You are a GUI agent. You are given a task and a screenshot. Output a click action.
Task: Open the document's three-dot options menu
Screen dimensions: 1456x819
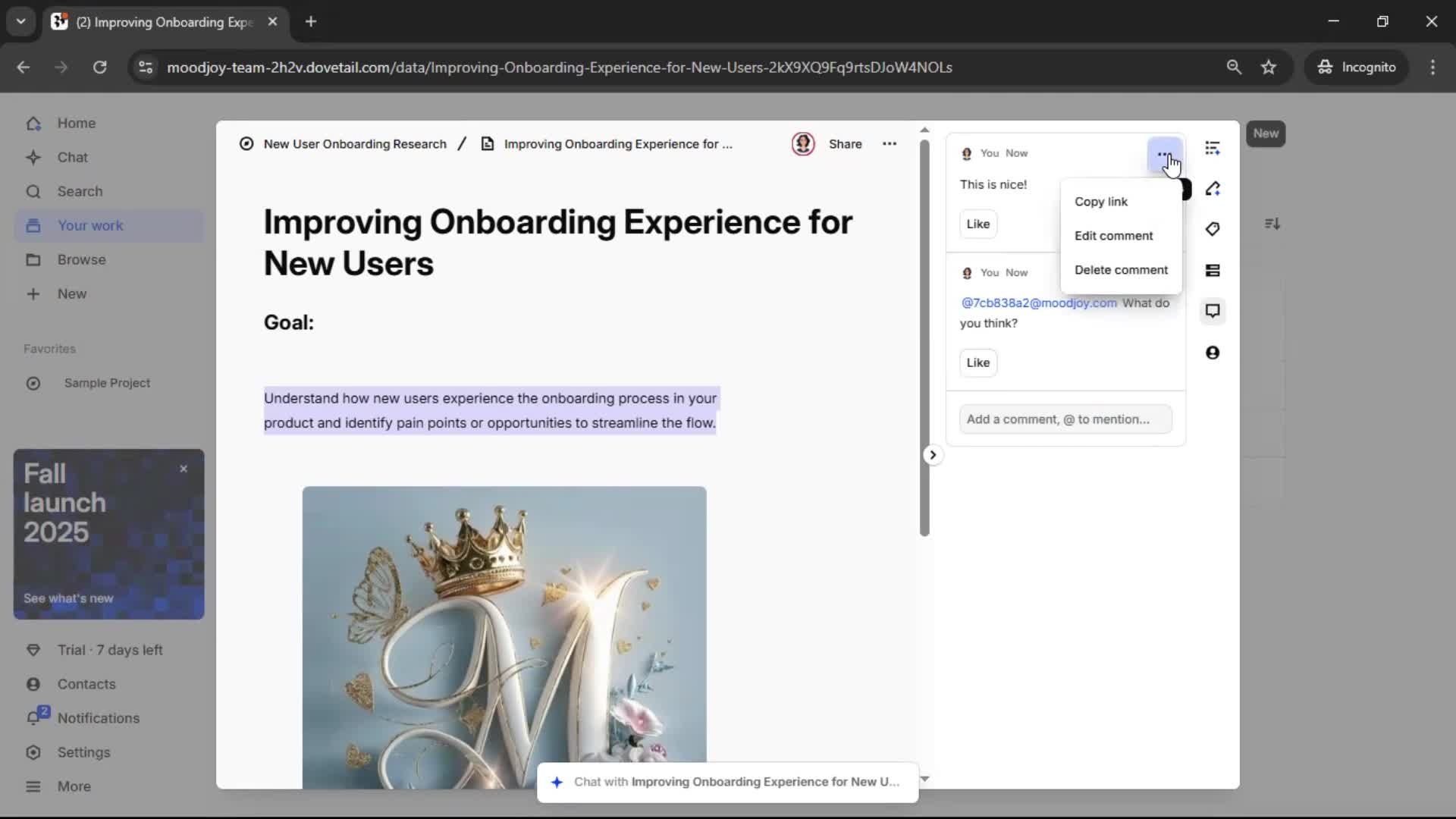pyautogui.click(x=890, y=144)
